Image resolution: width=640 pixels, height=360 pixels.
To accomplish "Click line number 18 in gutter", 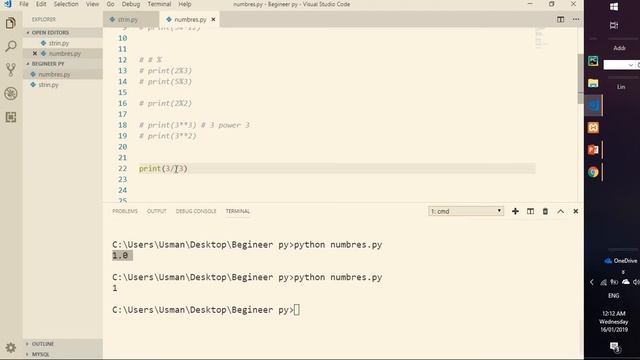I will (122, 125).
